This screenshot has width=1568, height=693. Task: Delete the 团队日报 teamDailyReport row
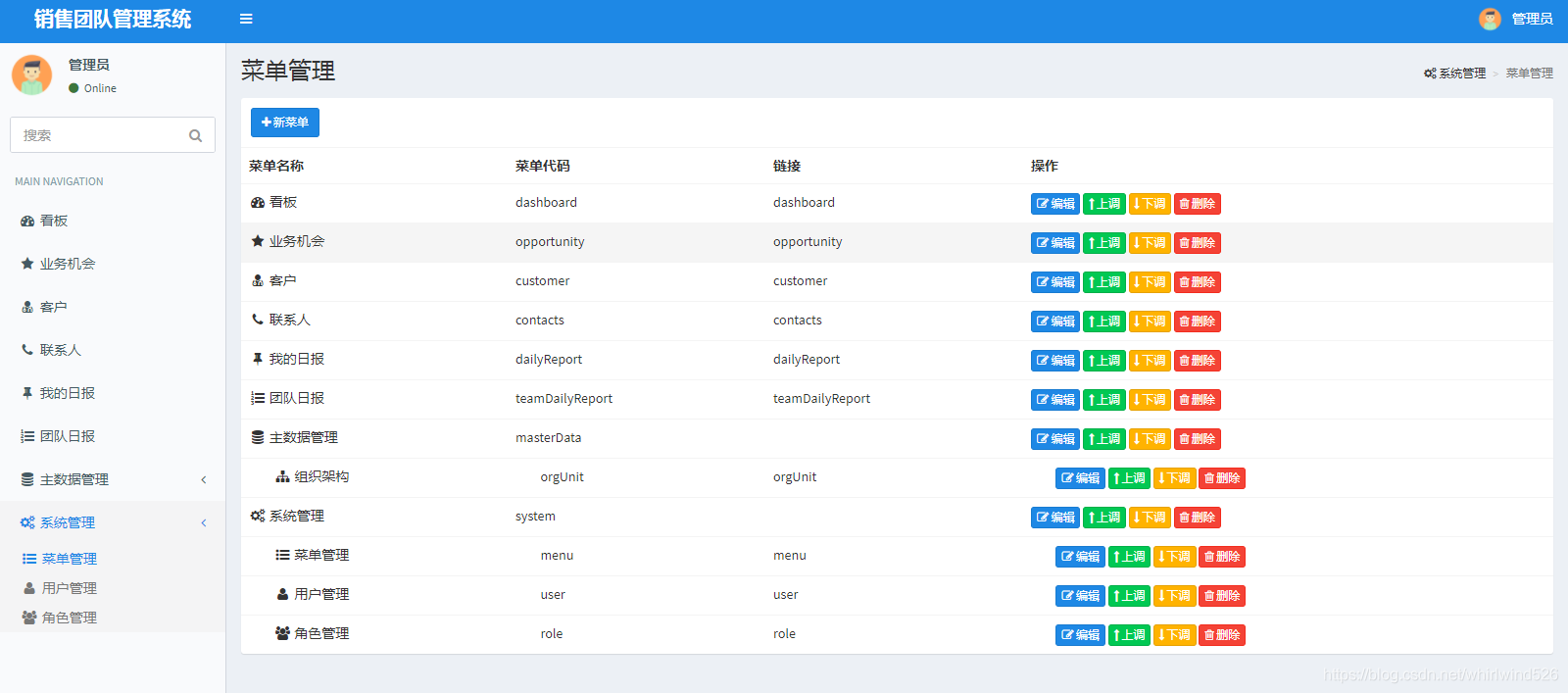pyautogui.click(x=1198, y=400)
